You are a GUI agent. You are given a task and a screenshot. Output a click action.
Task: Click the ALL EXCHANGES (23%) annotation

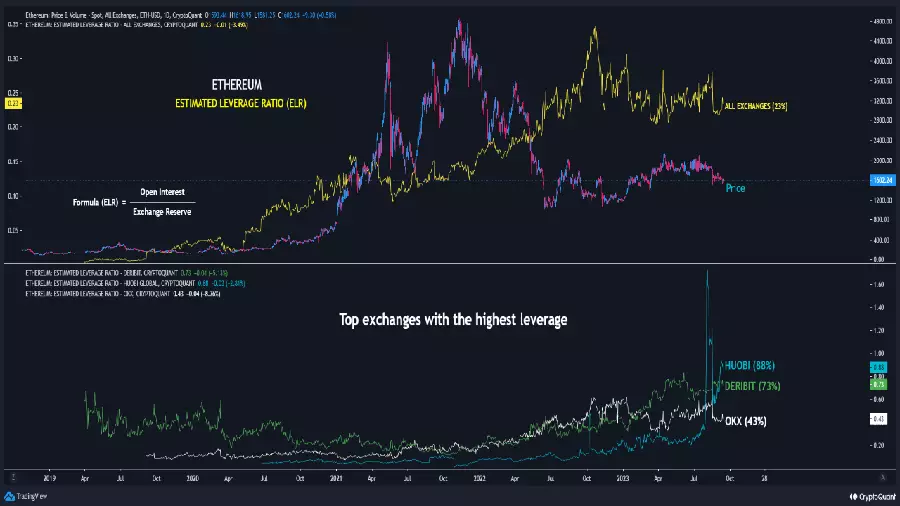tap(756, 106)
